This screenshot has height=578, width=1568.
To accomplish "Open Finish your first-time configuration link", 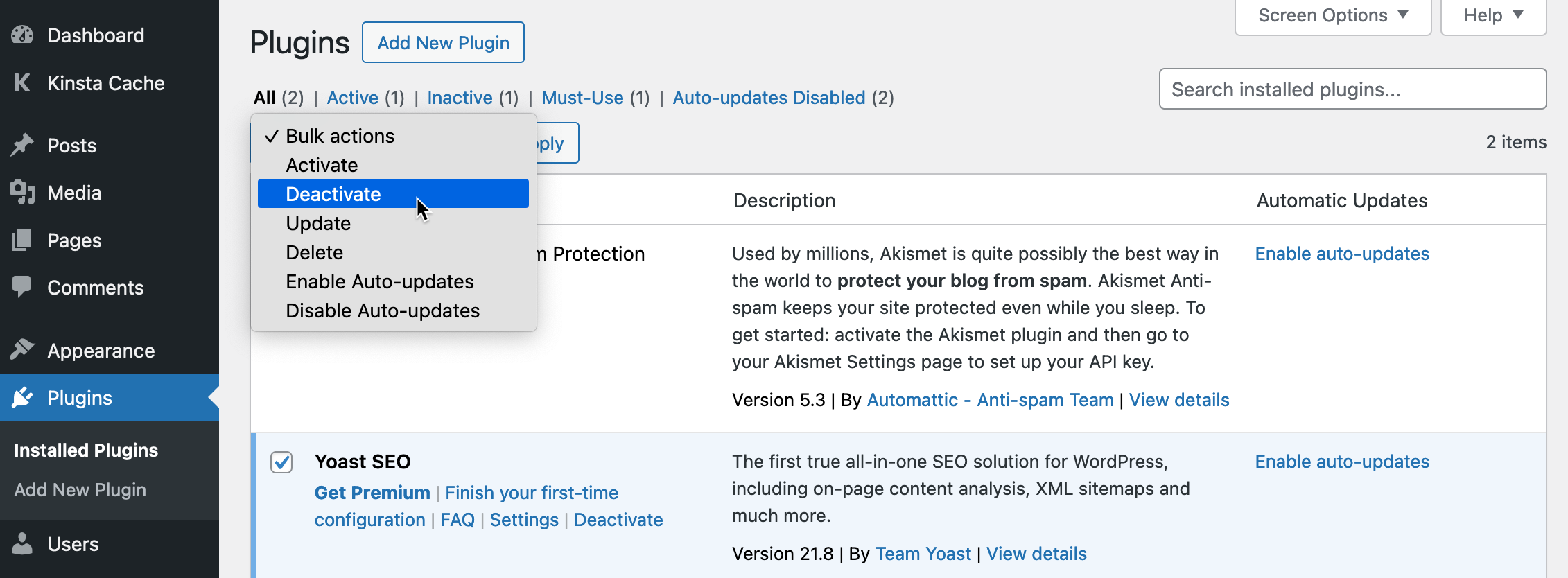I will coord(467,506).
